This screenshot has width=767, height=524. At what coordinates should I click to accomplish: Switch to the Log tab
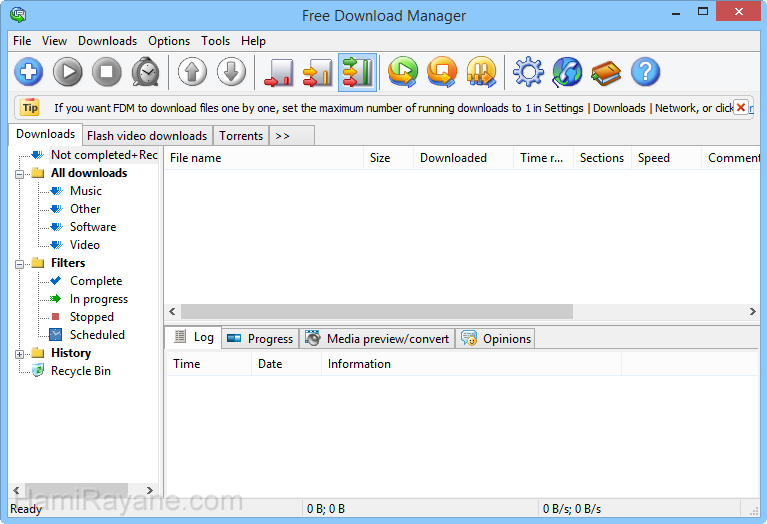click(x=194, y=337)
